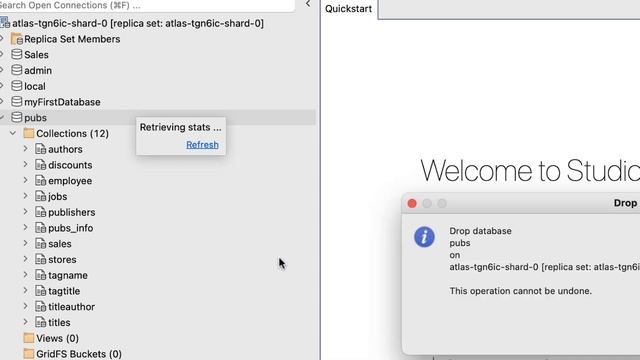The width and height of the screenshot is (640, 360).
Task: Expand the sales collection node
Action: point(25,243)
